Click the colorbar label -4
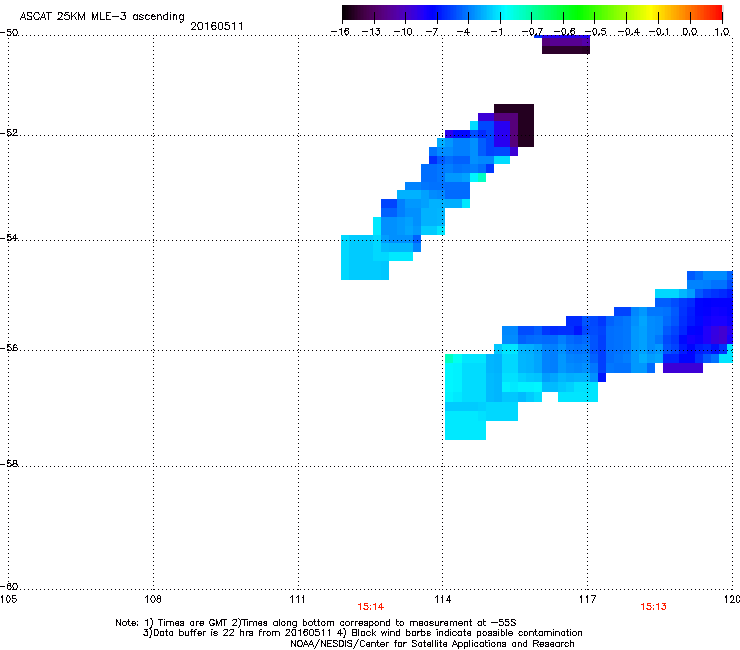This screenshot has height=650, width=740. [463, 32]
